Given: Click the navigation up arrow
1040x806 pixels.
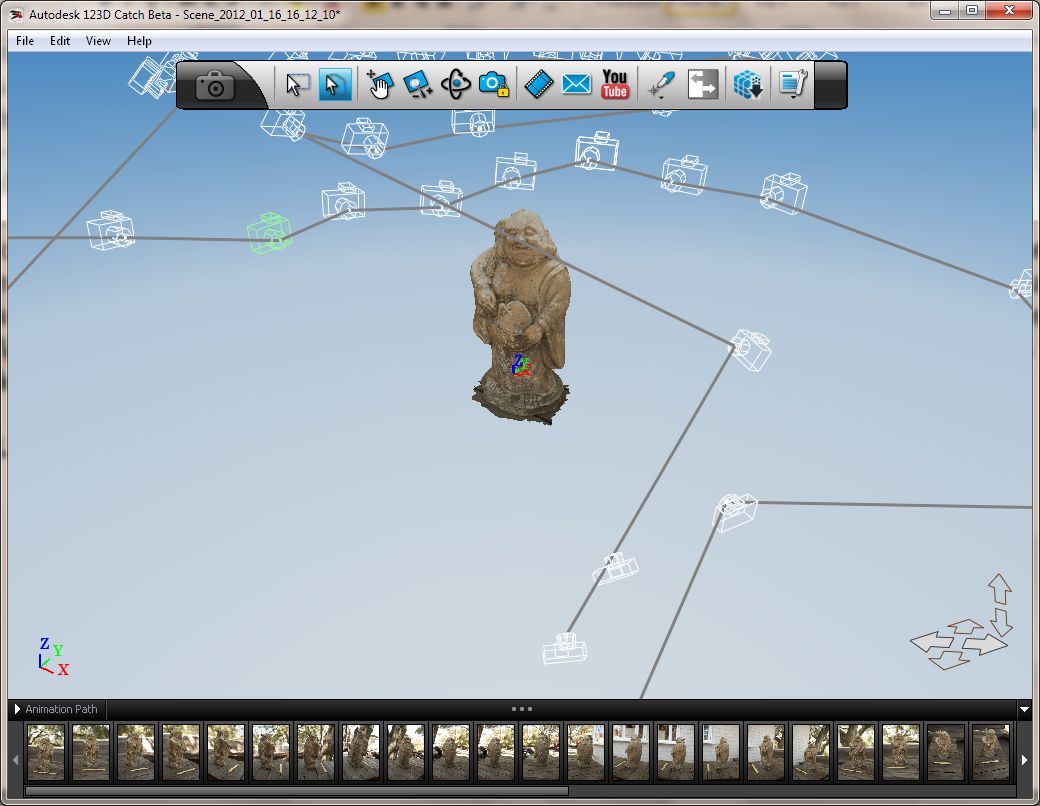Looking at the screenshot, I should coord(1000,589).
